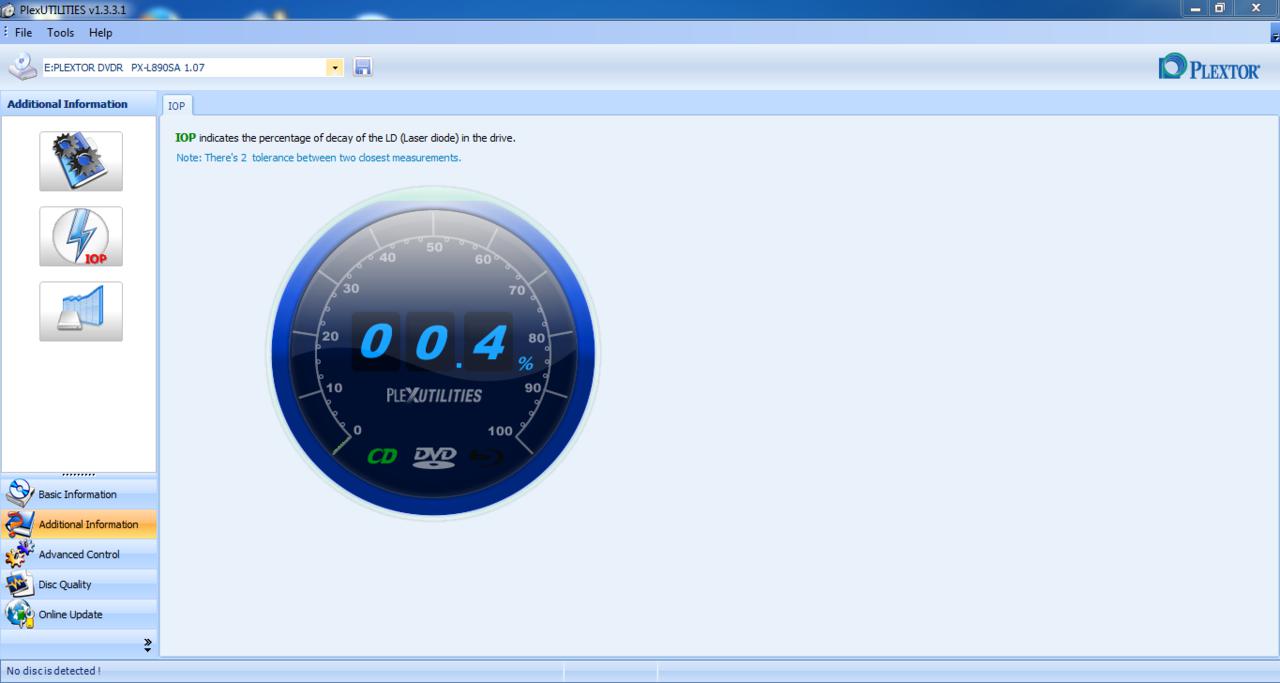Click the "No disc is detected !" status

pos(53,671)
